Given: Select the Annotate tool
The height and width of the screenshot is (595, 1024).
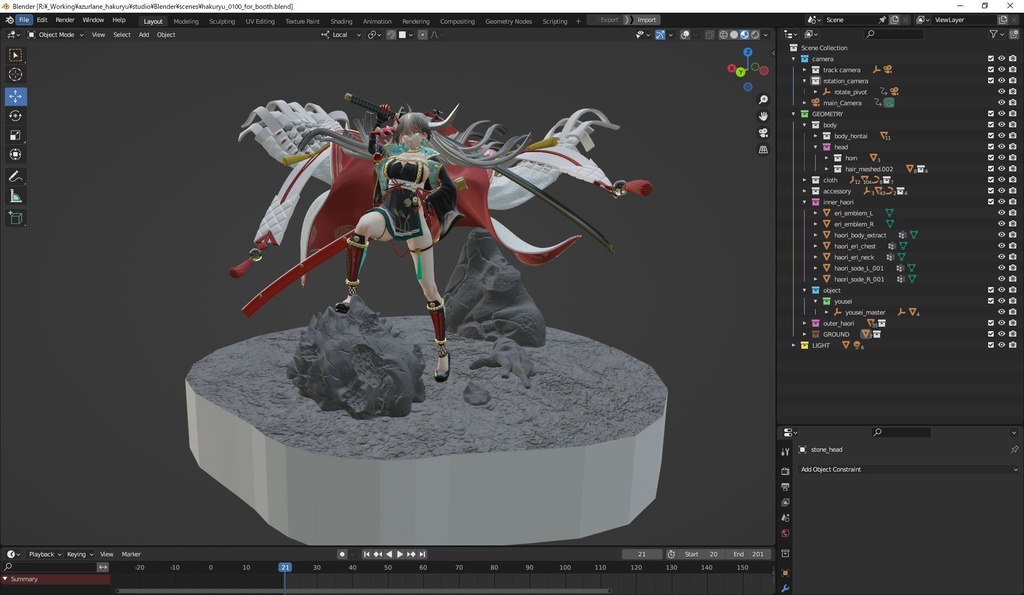Looking at the screenshot, I should point(15,176).
